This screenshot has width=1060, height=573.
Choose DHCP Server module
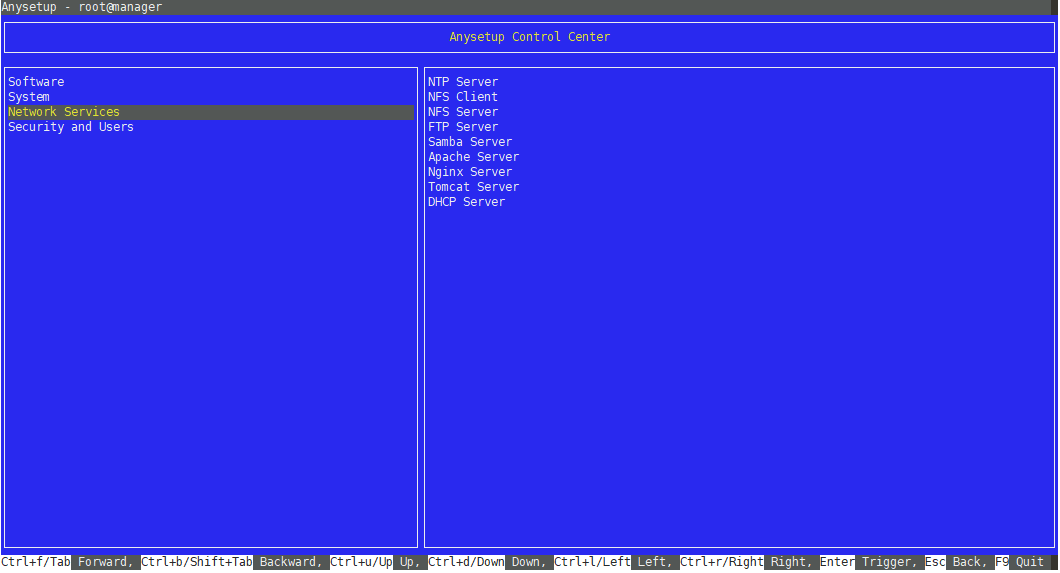tap(467, 202)
